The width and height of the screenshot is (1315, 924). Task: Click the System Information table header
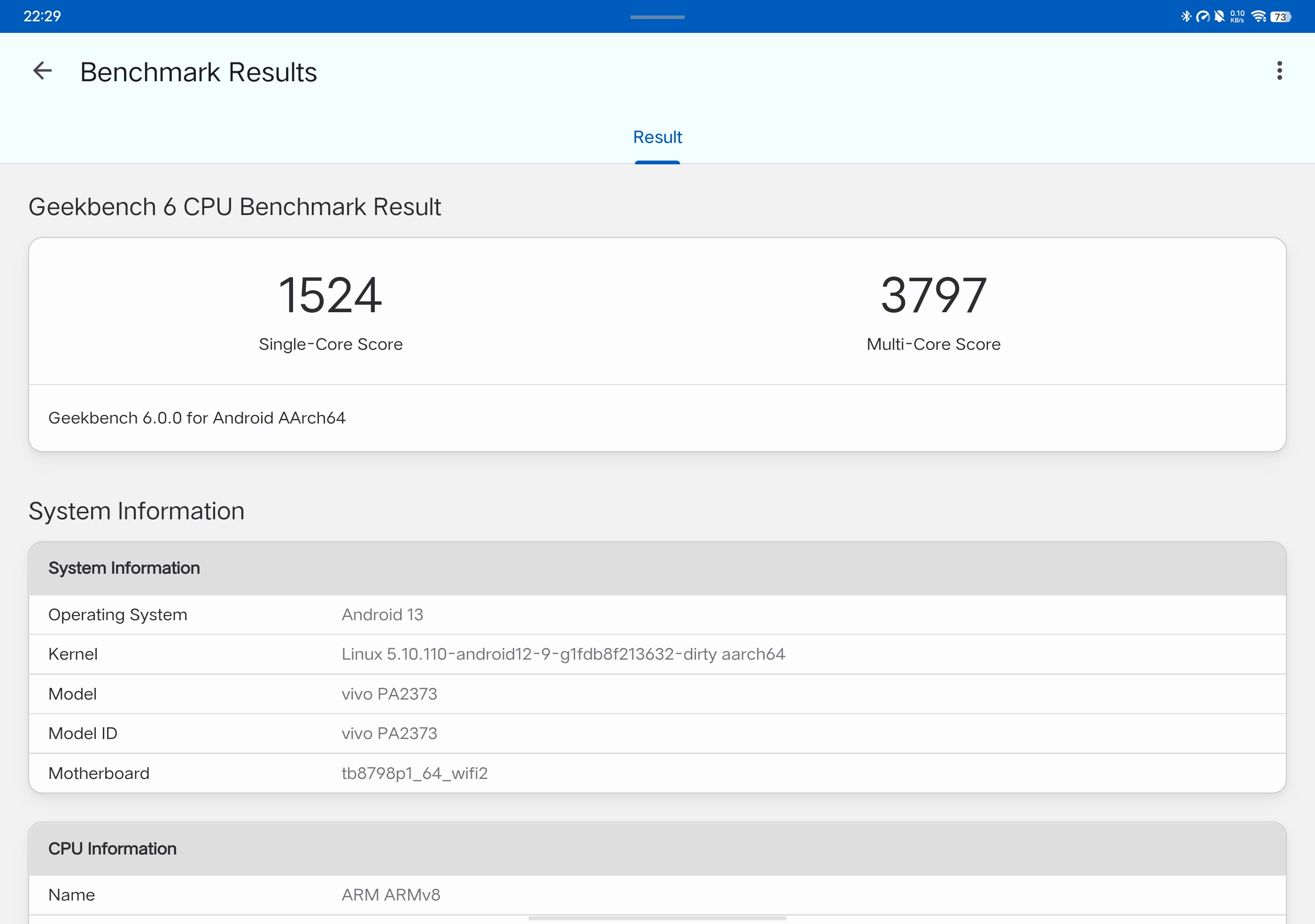tap(657, 569)
